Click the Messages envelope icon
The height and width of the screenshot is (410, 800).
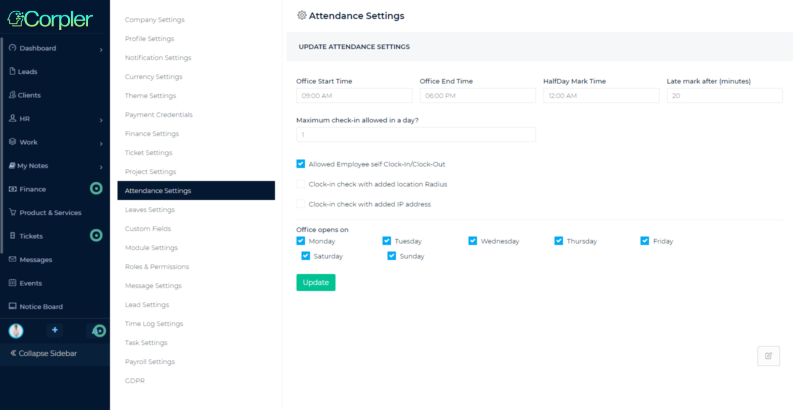point(12,259)
